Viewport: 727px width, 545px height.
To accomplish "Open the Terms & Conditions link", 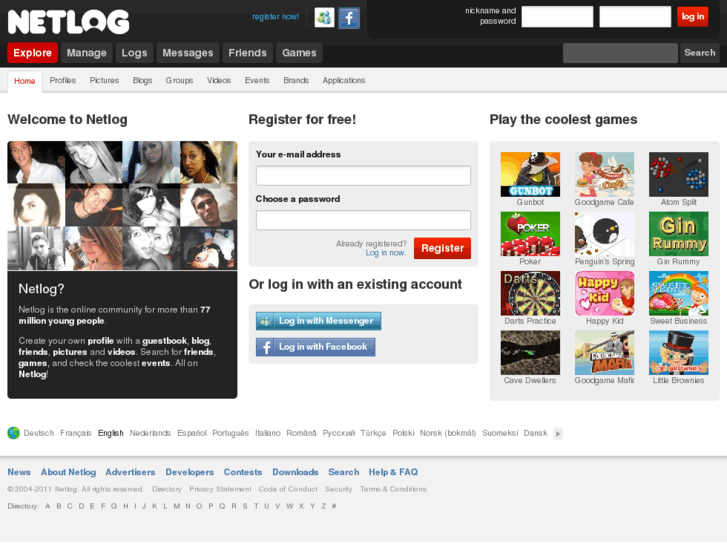I will [x=393, y=489].
